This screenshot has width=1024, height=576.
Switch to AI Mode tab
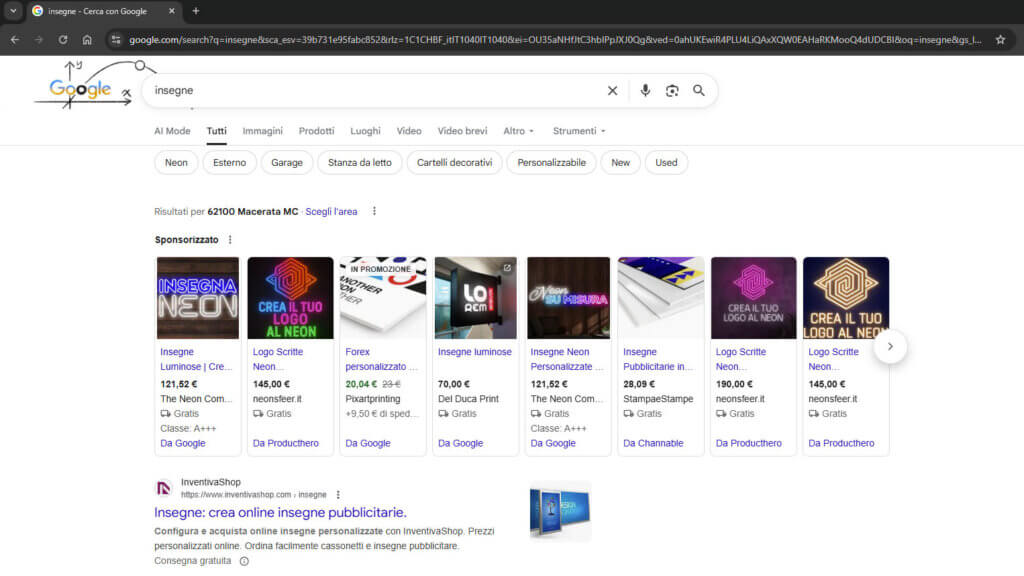172,131
